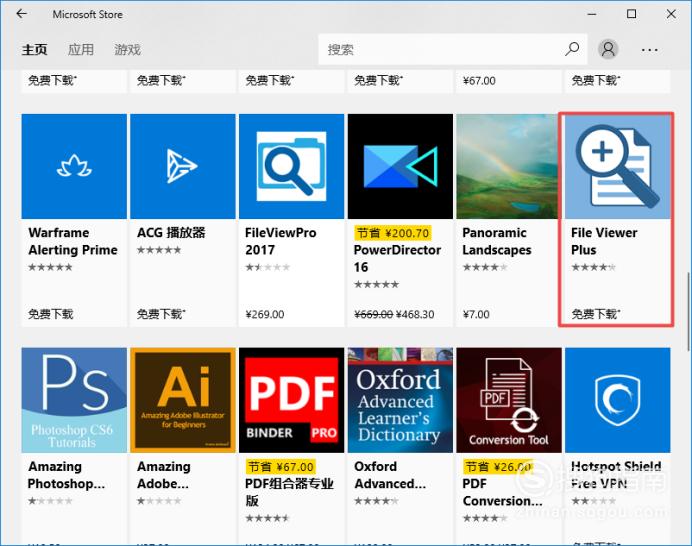The height and width of the screenshot is (546, 692).
Task: Click the PDF Conversion... title text
Action: [x=502, y=492]
